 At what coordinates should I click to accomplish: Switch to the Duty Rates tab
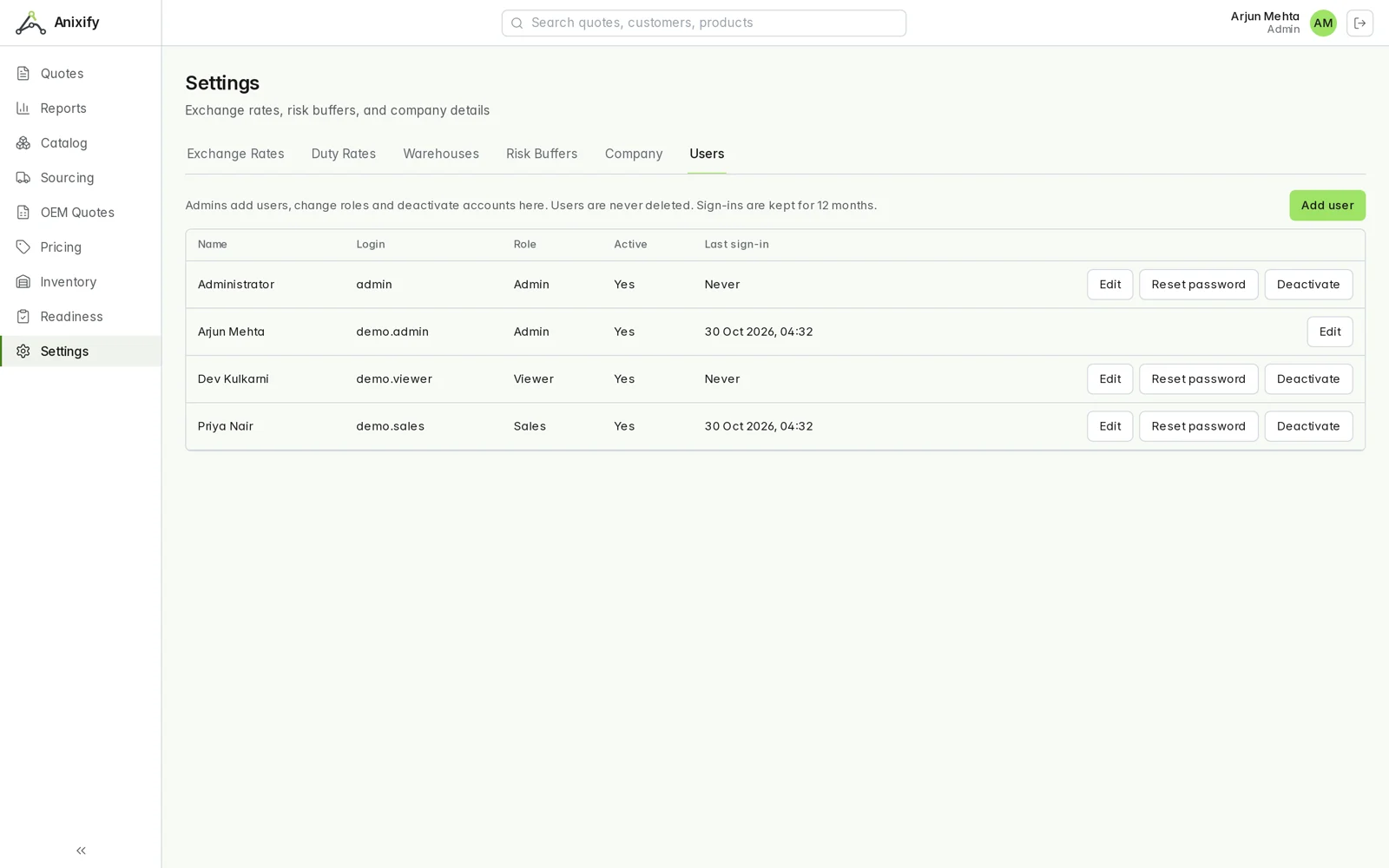click(x=344, y=154)
